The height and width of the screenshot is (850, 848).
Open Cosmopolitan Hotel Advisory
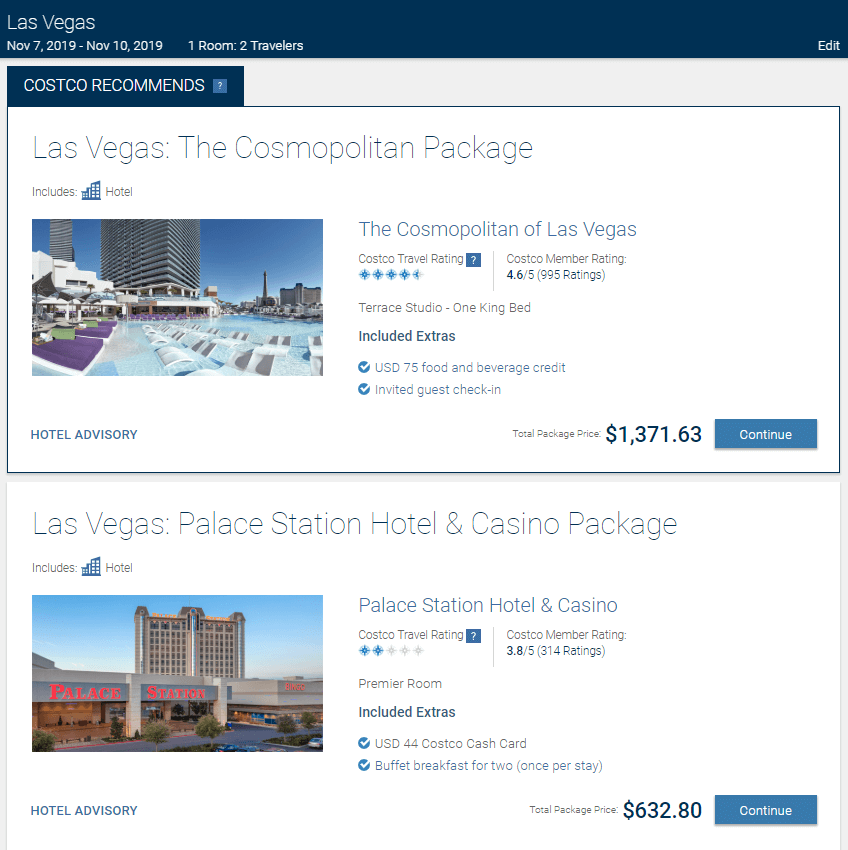84,435
